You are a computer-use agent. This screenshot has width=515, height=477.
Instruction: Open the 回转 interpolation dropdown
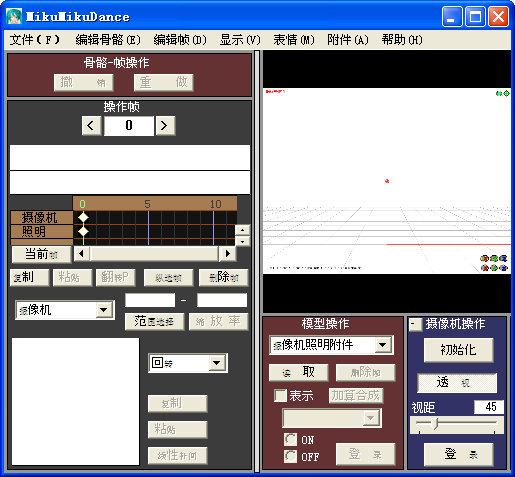coord(217,363)
